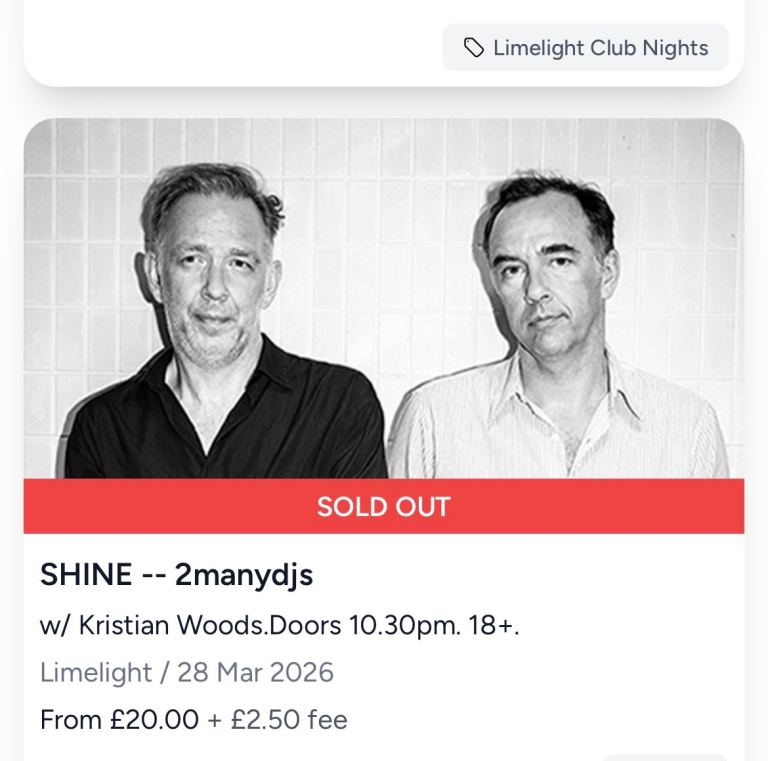Open the Limelight Club Nights tag

point(586,48)
